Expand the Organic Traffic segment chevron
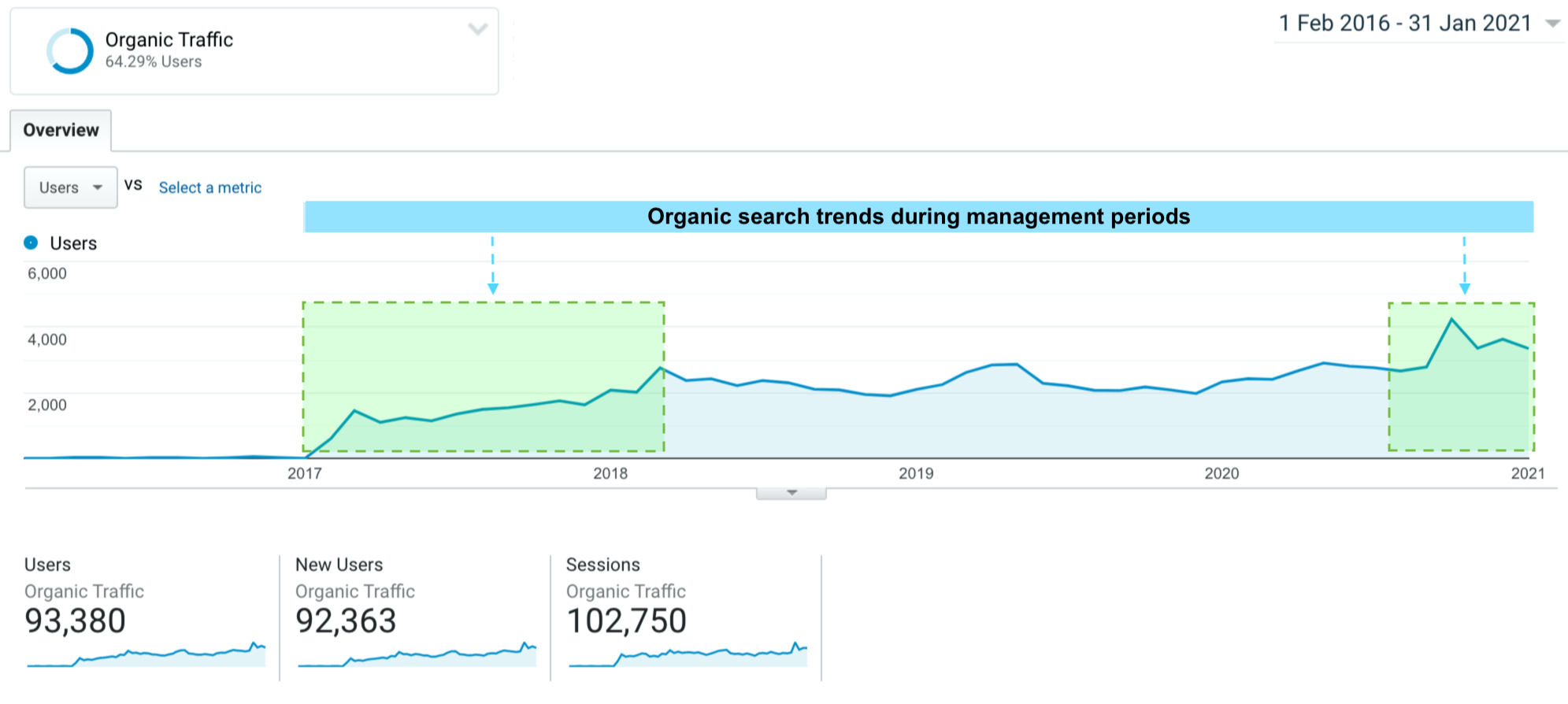Viewport: 1568px width, 704px height. click(x=478, y=30)
